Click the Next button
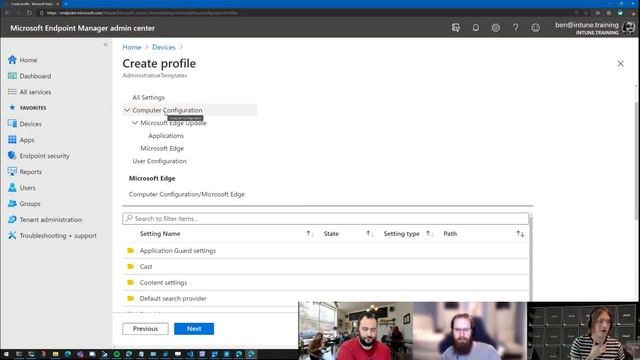Viewport: 640px width, 360px height. pyautogui.click(x=194, y=329)
